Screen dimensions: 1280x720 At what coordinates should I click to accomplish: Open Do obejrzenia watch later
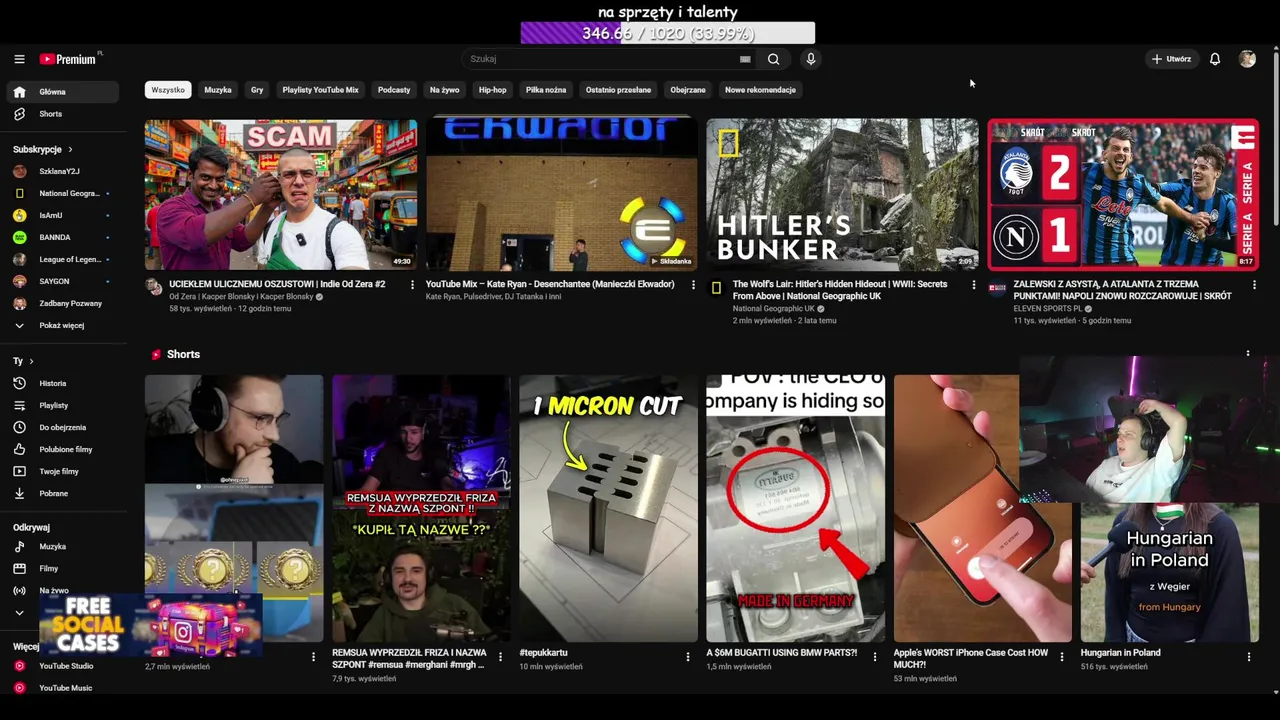point(62,427)
